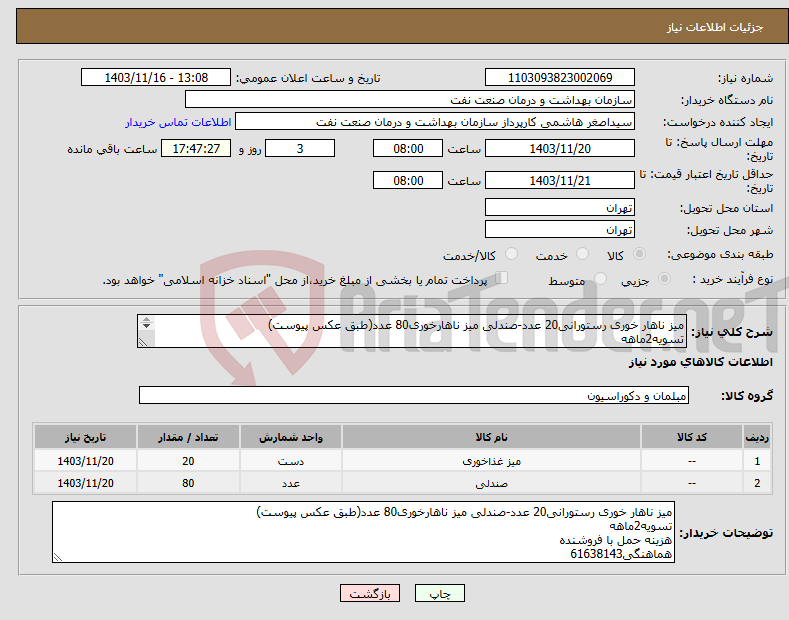Image resolution: width=789 pixels, height=620 pixels.
Task: Select the کالا radio button
Action: click(639, 254)
